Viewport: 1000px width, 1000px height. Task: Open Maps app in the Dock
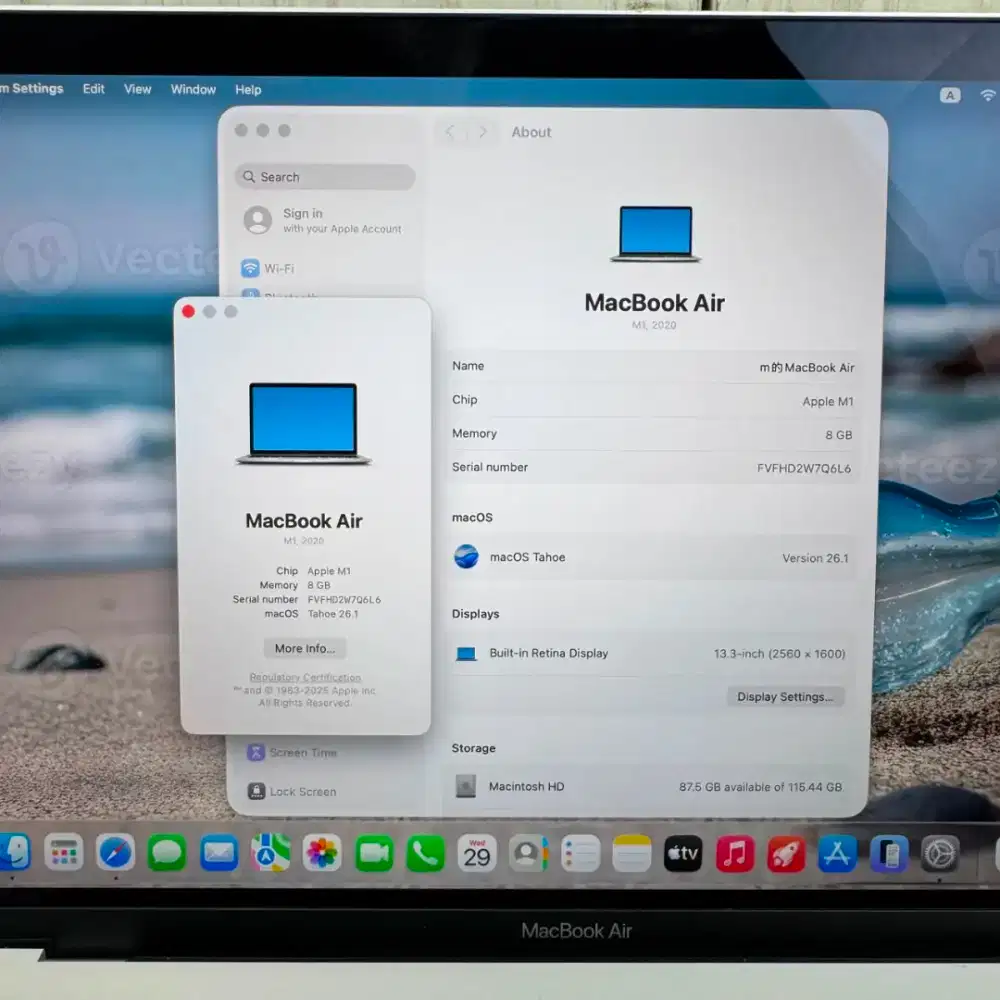pos(270,853)
